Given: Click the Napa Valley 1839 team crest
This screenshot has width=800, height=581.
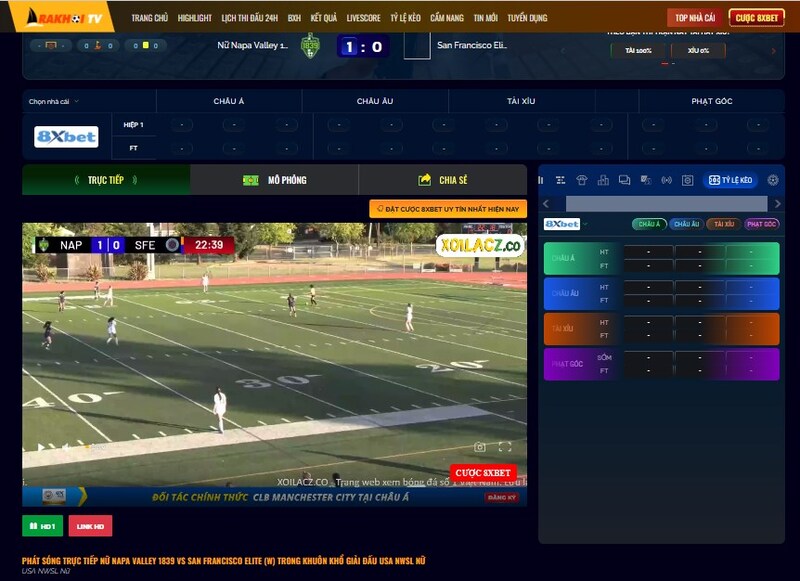Looking at the screenshot, I should pos(310,45).
